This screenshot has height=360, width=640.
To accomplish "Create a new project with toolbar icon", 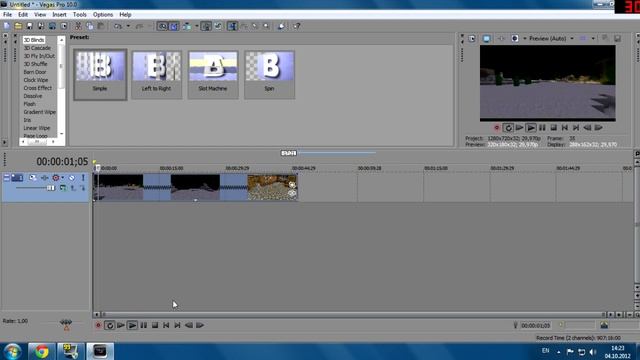I will coord(7,26).
